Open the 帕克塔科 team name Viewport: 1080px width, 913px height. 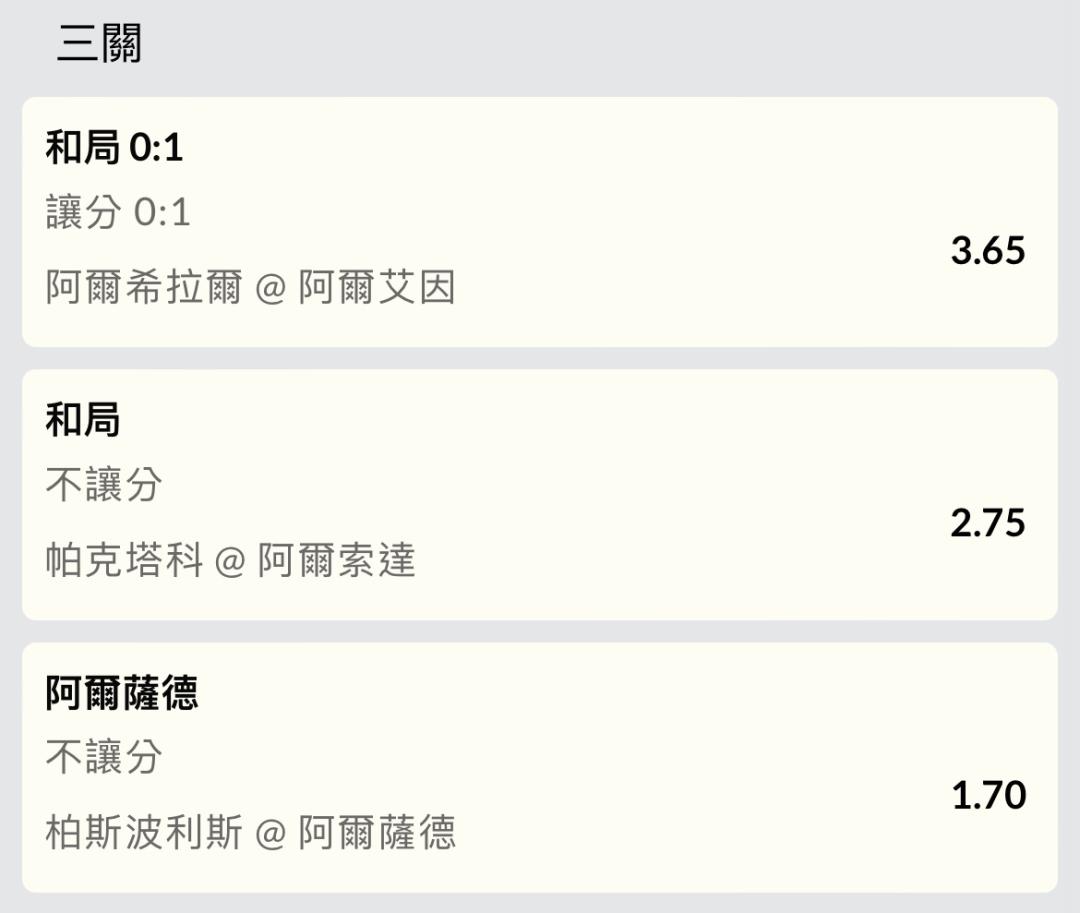tap(123, 561)
